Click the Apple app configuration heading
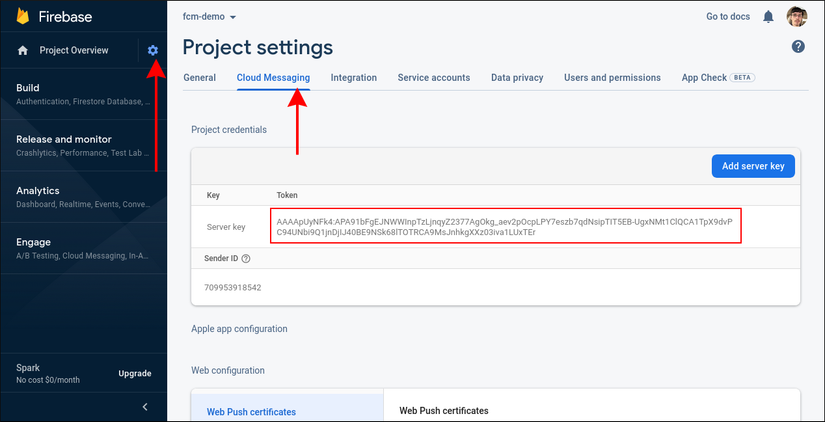The width and height of the screenshot is (825, 422). pyautogui.click(x=239, y=329)
